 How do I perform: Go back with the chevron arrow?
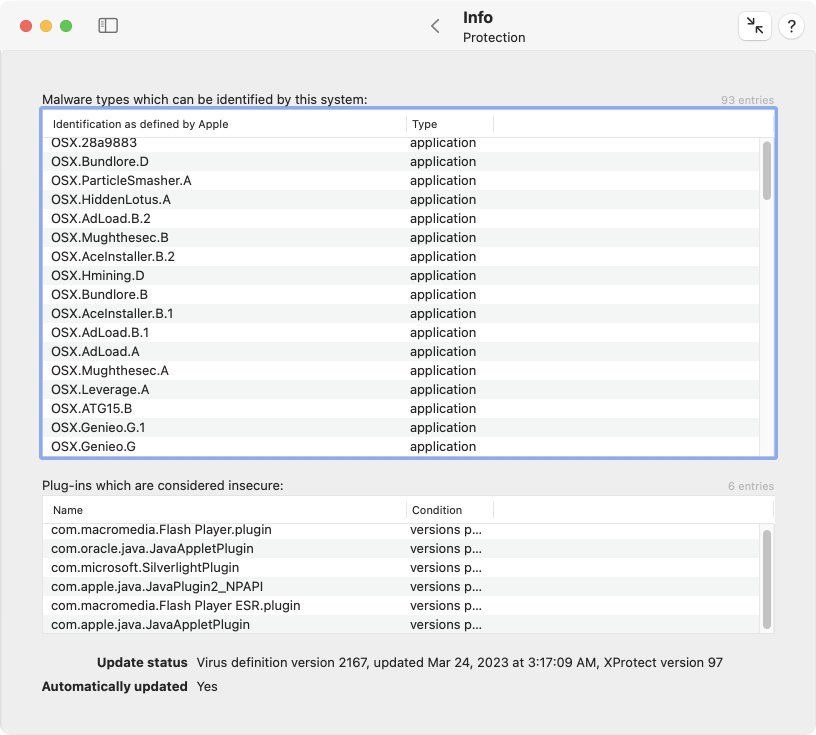(x=436, y=26)
